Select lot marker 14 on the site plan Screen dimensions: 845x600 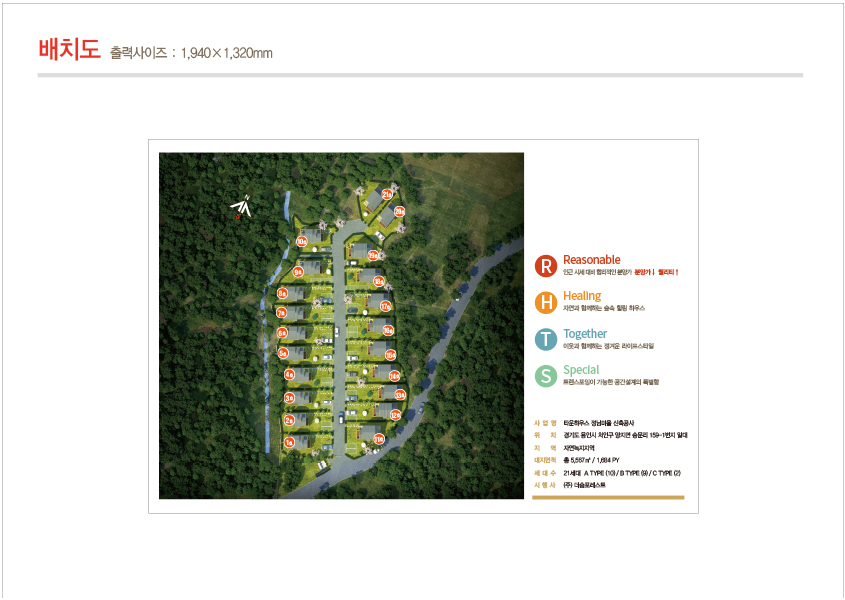[x=394, y=376]
